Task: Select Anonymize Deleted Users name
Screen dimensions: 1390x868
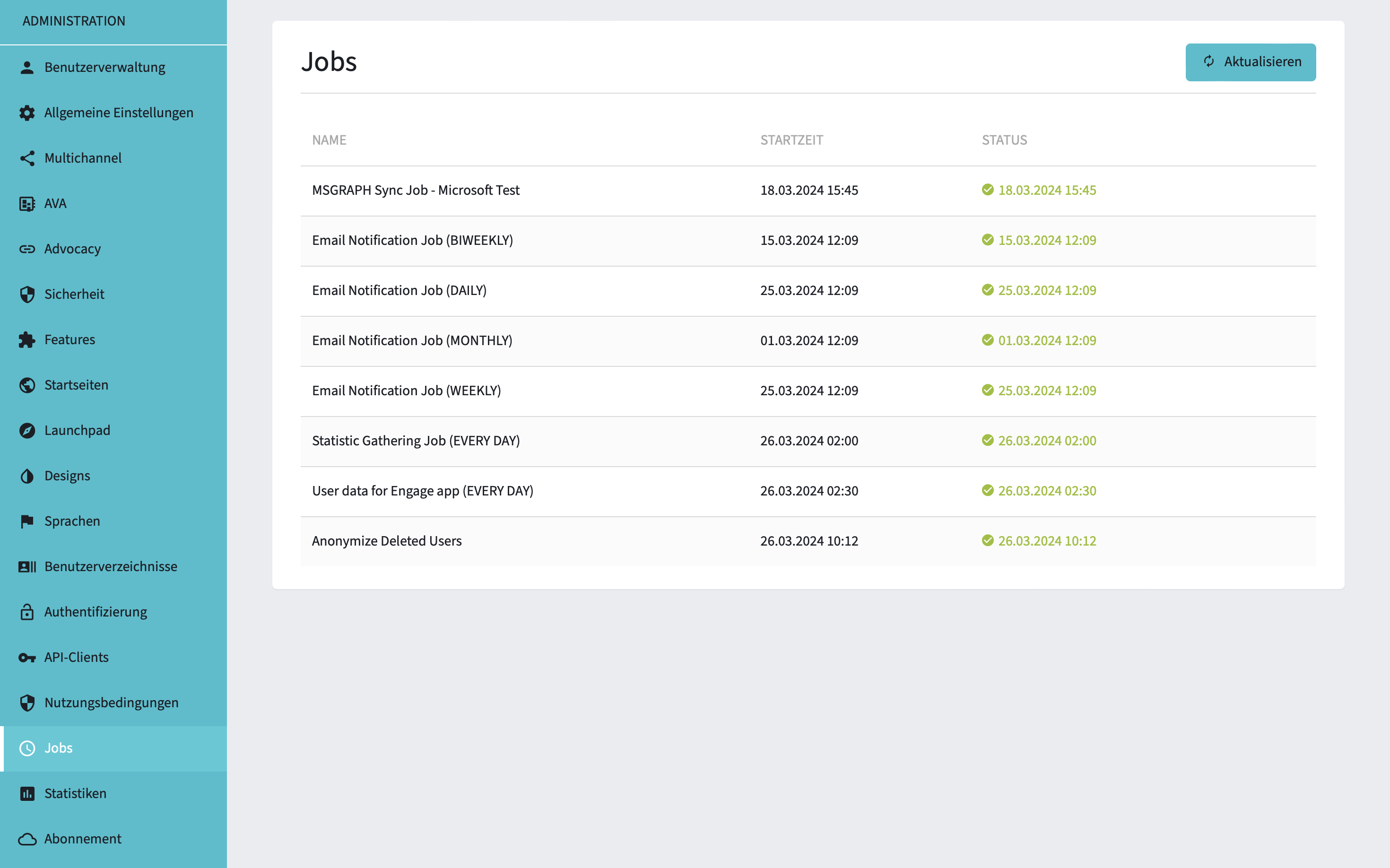Action: 386,541
